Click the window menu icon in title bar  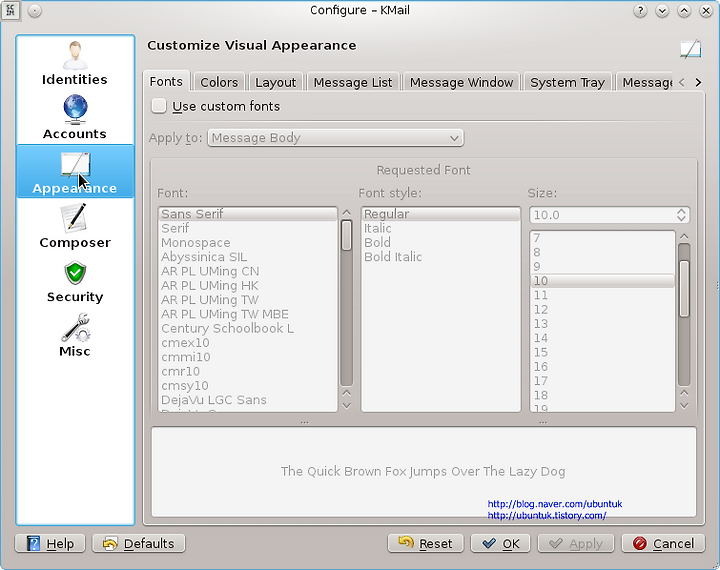(10, 10)
